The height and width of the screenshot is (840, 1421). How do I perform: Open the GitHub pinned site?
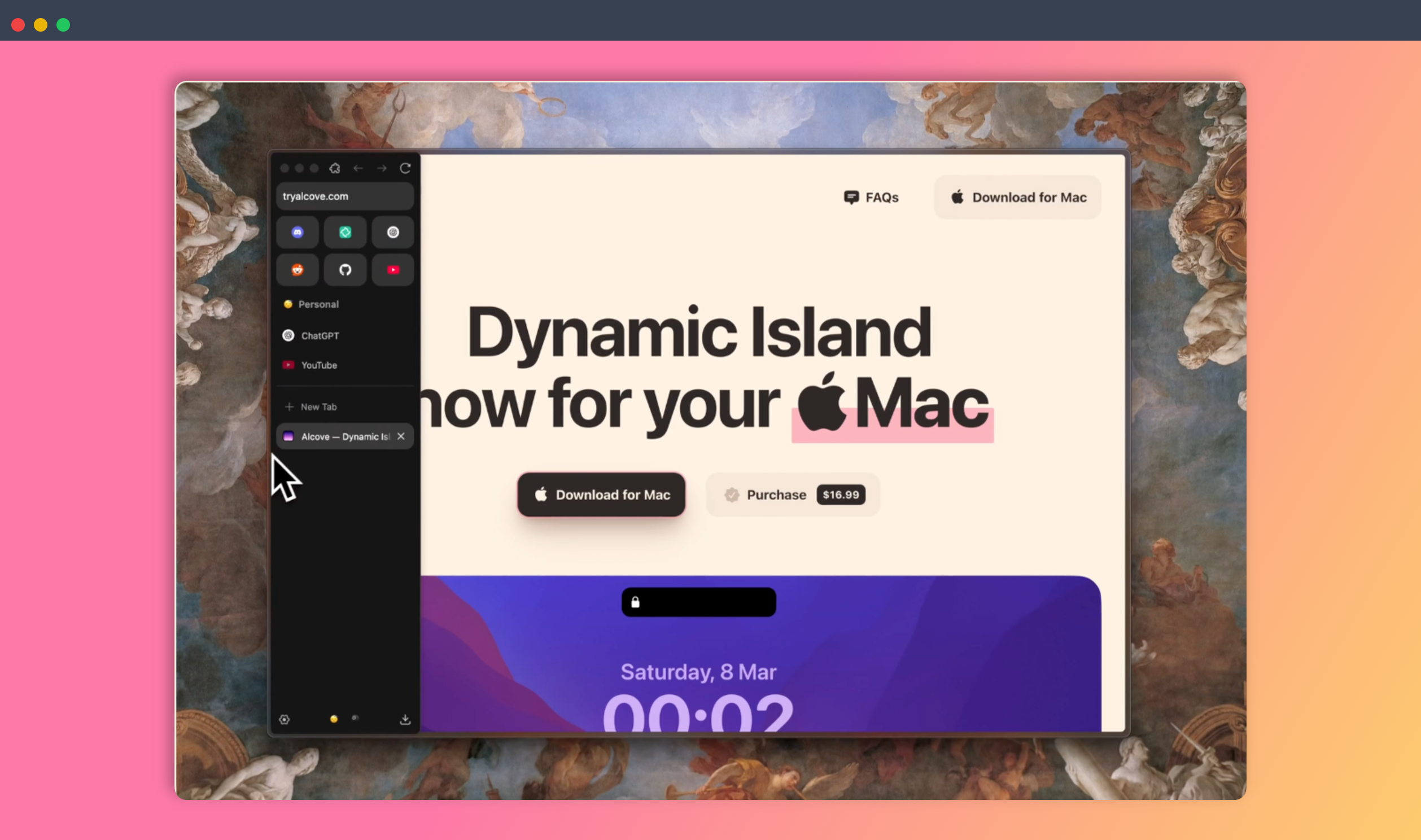click(344, 270)
